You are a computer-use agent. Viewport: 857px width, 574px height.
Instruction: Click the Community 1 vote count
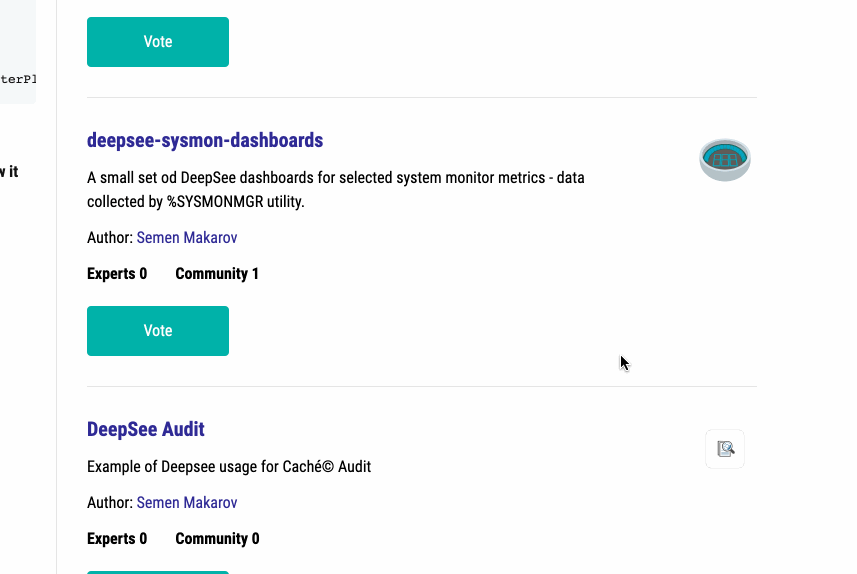tap(217, 274)
